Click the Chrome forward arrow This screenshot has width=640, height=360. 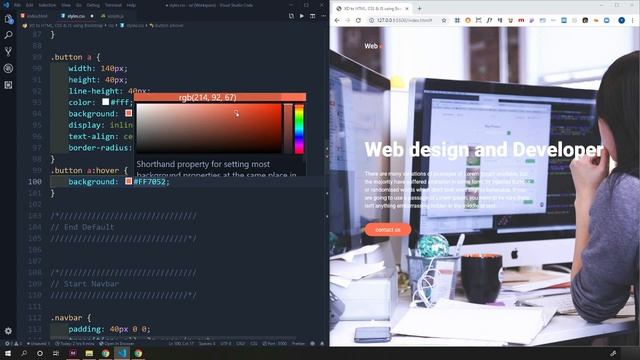click(348, 20)
